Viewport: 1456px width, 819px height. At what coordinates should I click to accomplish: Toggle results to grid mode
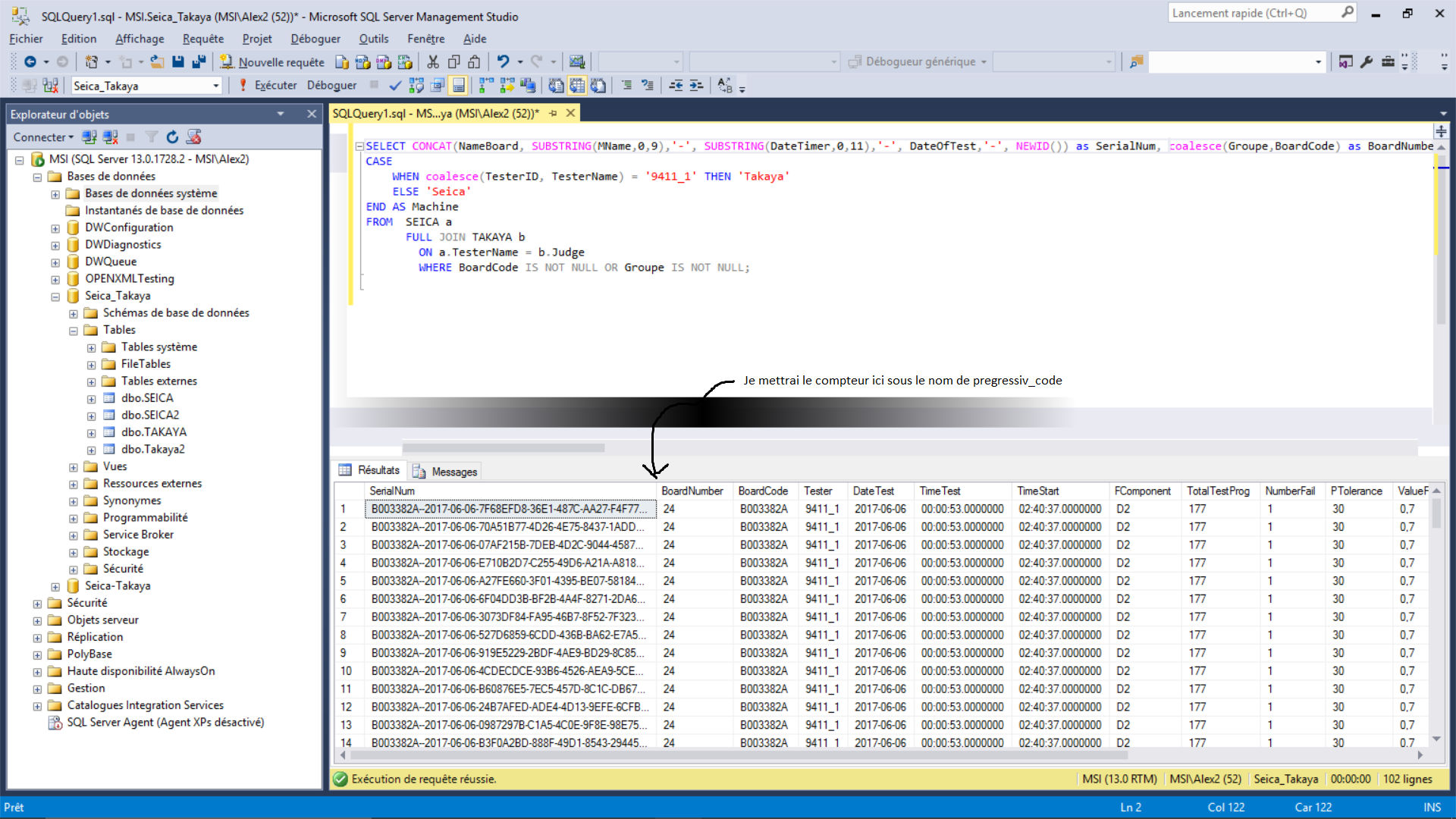(578, 85)
